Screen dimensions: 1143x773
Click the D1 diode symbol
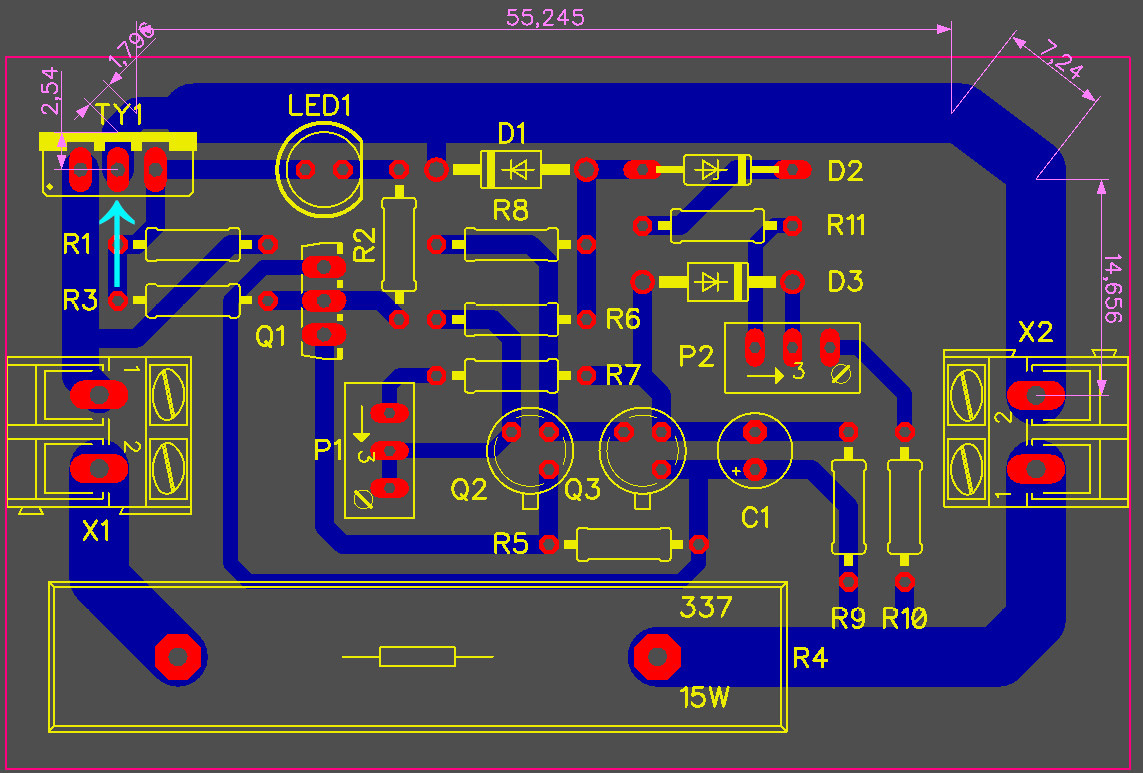click(511, 169)
